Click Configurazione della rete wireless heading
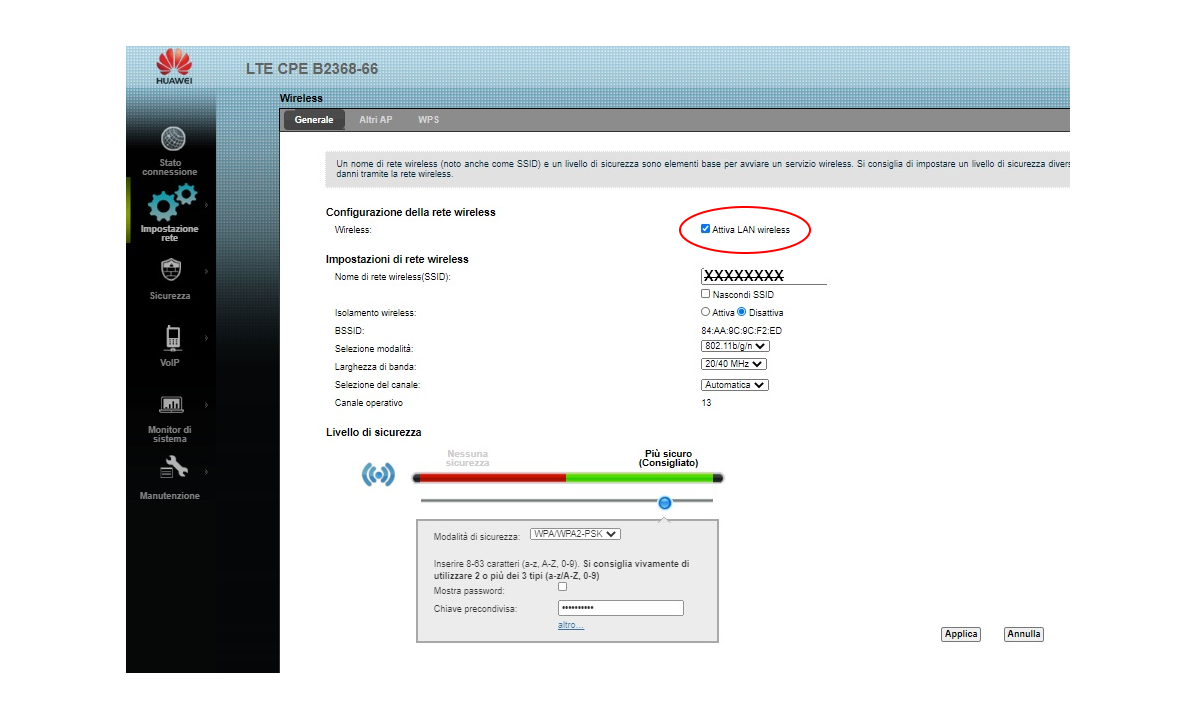This screenshot has height=720, width=1200. point(411,212)
